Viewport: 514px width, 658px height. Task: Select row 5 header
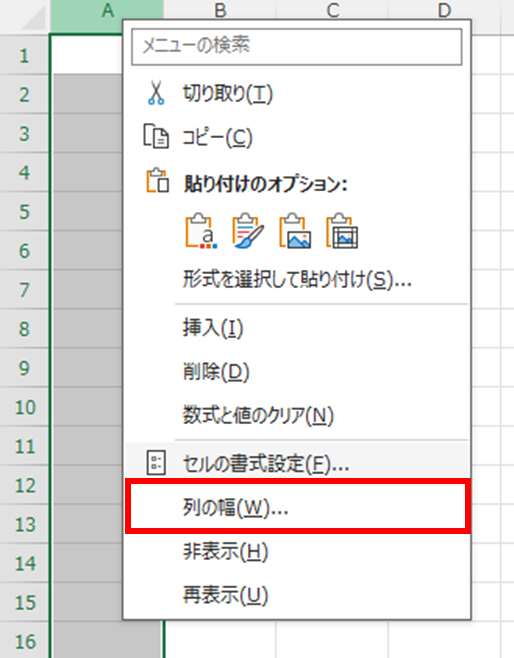coord(24,212)
